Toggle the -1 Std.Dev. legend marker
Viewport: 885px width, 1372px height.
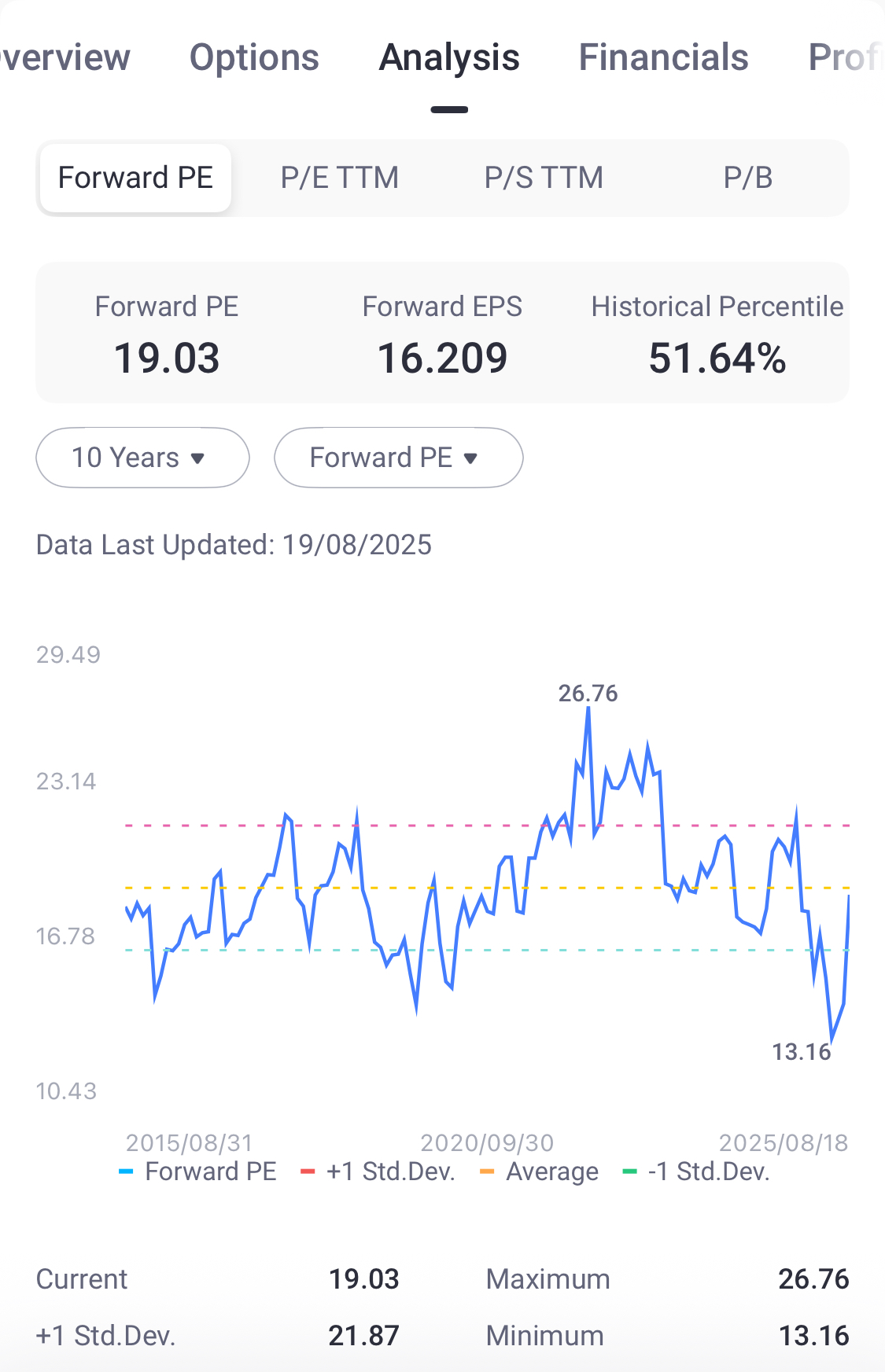click(629, 1172)
